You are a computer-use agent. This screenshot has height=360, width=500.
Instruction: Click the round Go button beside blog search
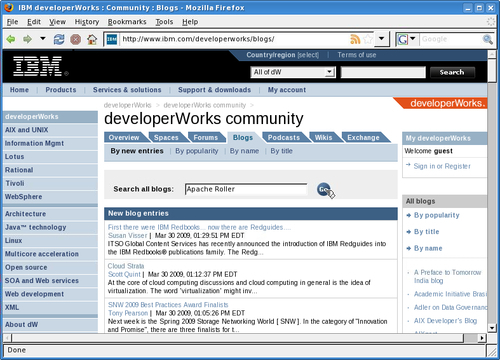click(x=324, y=189)
